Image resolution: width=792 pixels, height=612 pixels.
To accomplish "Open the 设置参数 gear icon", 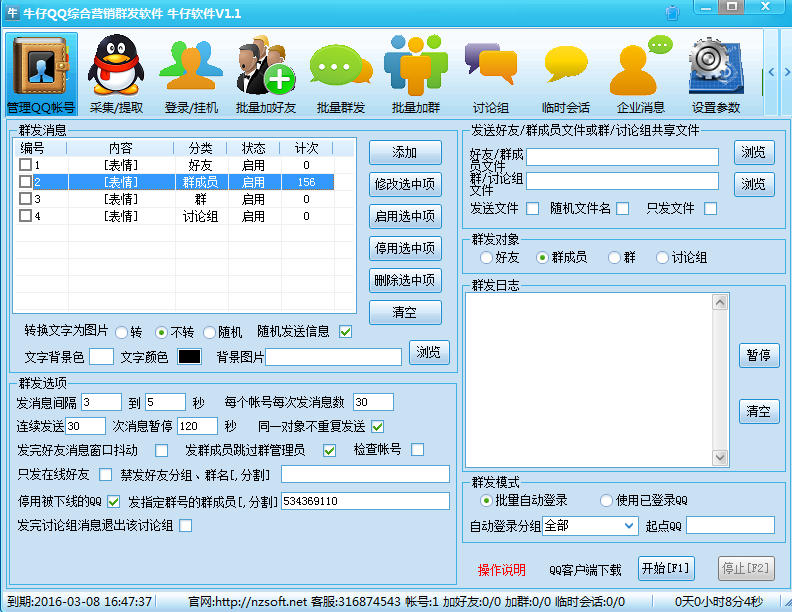I will [716, 74].
